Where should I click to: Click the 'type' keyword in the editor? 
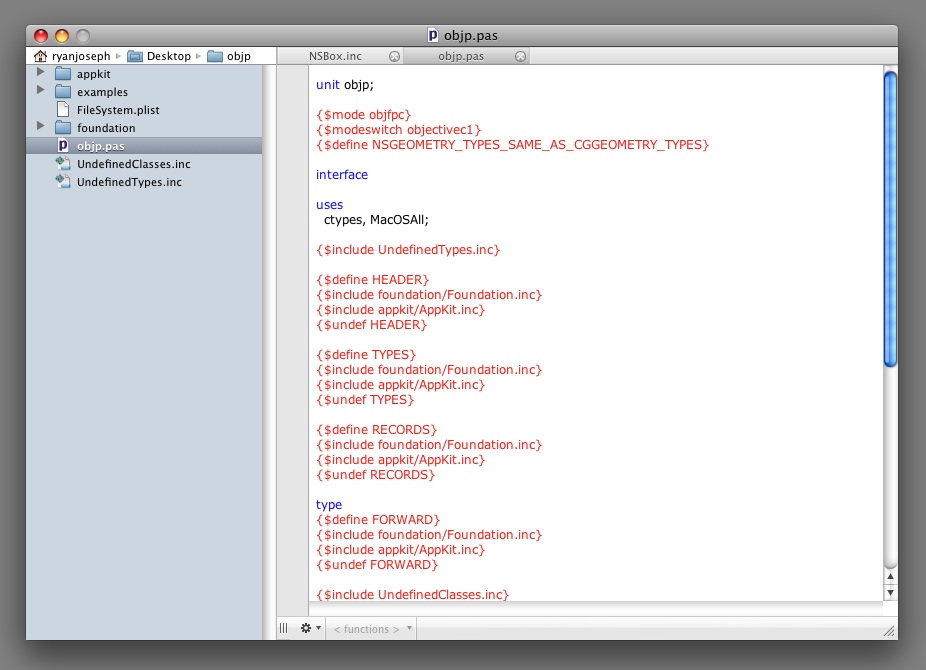coord(328,505)
